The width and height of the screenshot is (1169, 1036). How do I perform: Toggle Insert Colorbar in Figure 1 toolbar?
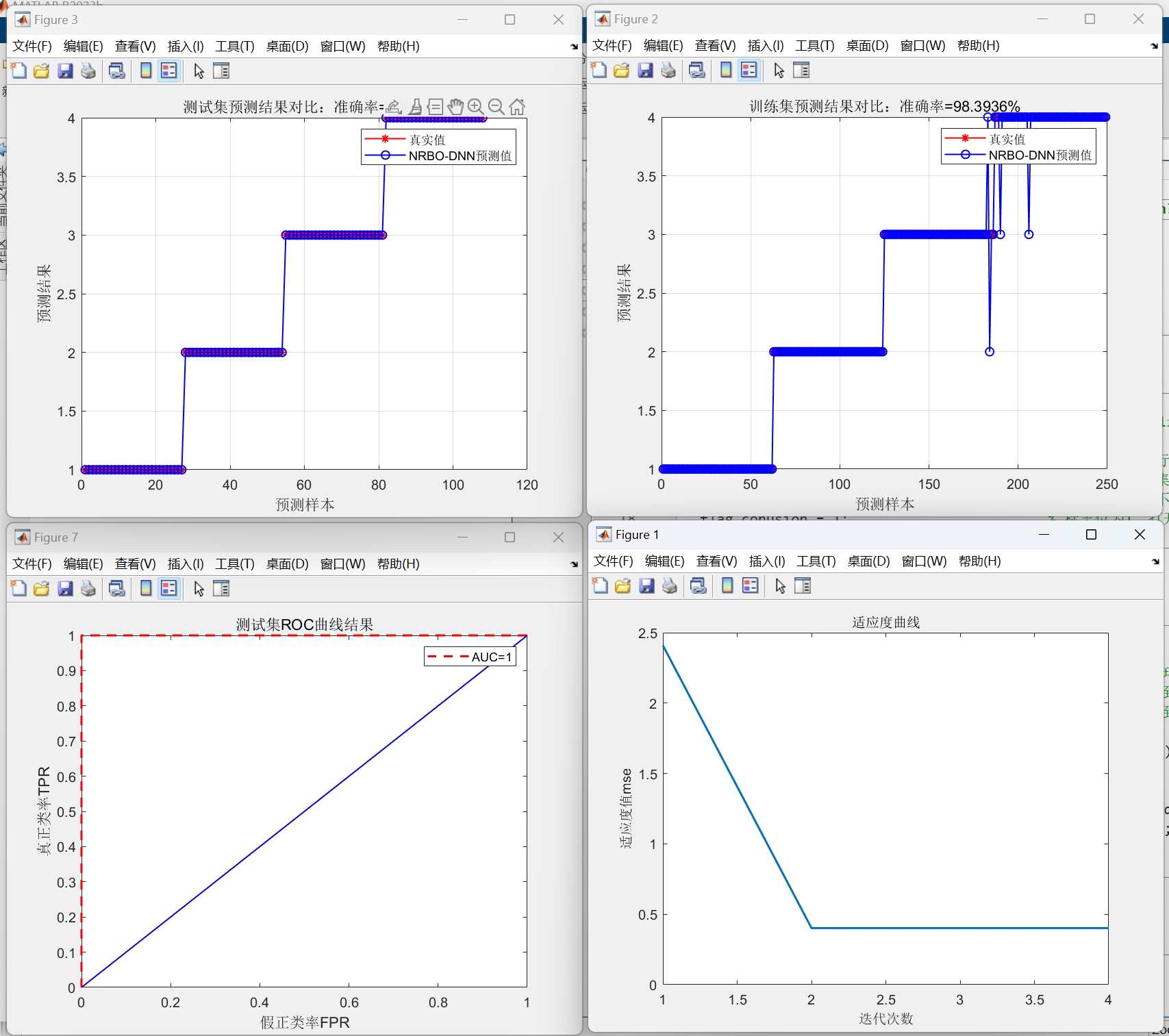(x=727, y=586)
